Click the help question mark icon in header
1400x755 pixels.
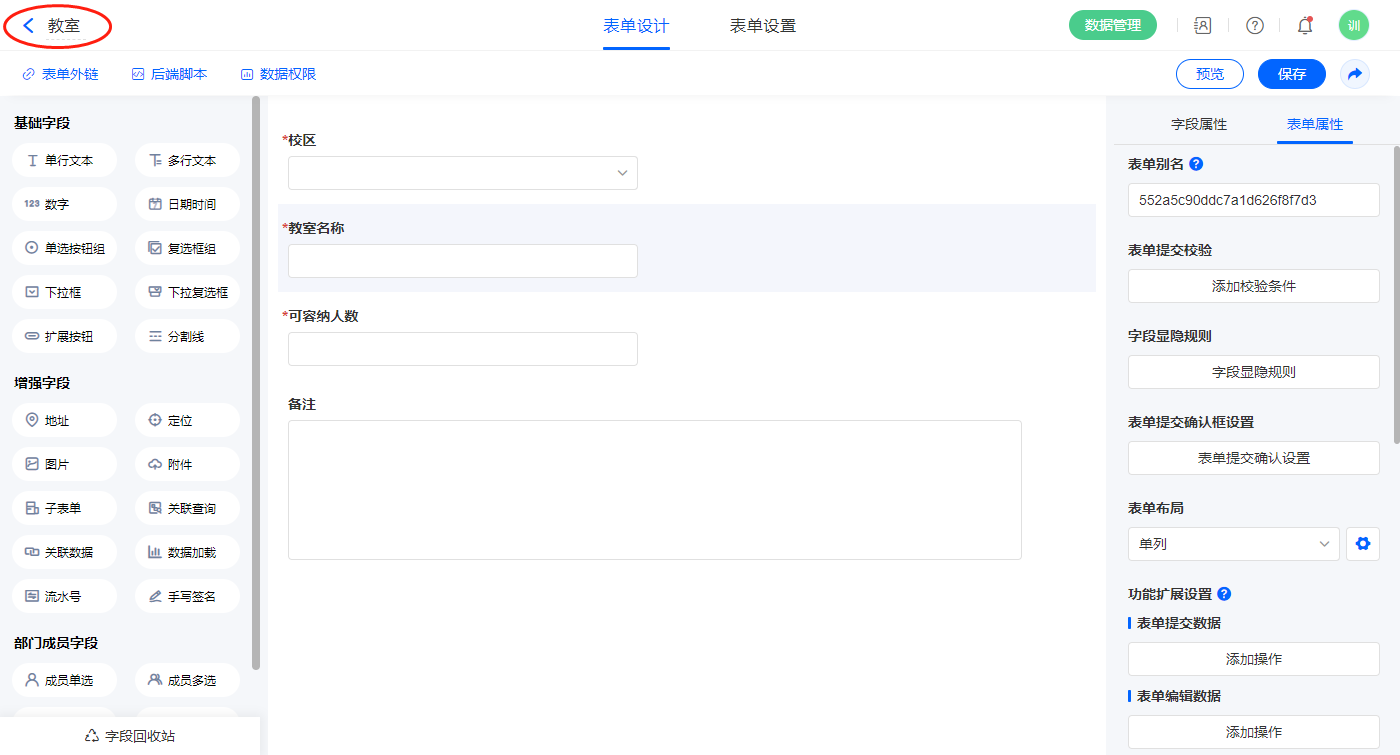point(1254,26)
